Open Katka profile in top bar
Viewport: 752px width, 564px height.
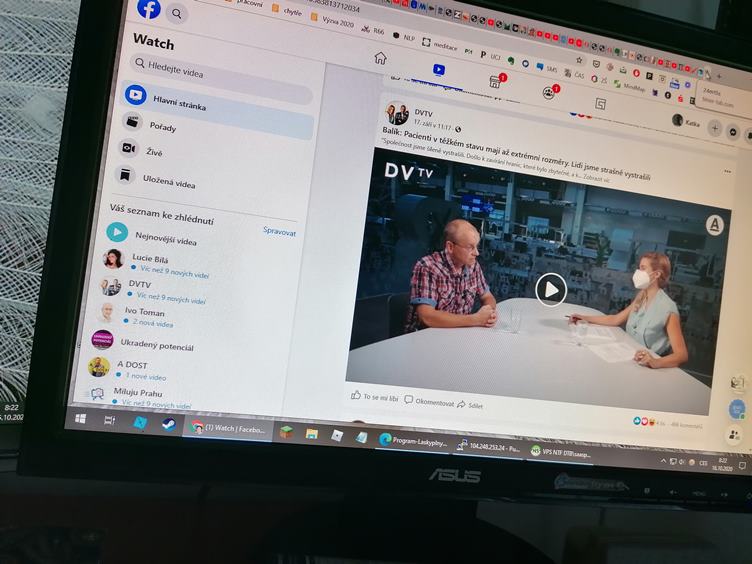686,122
